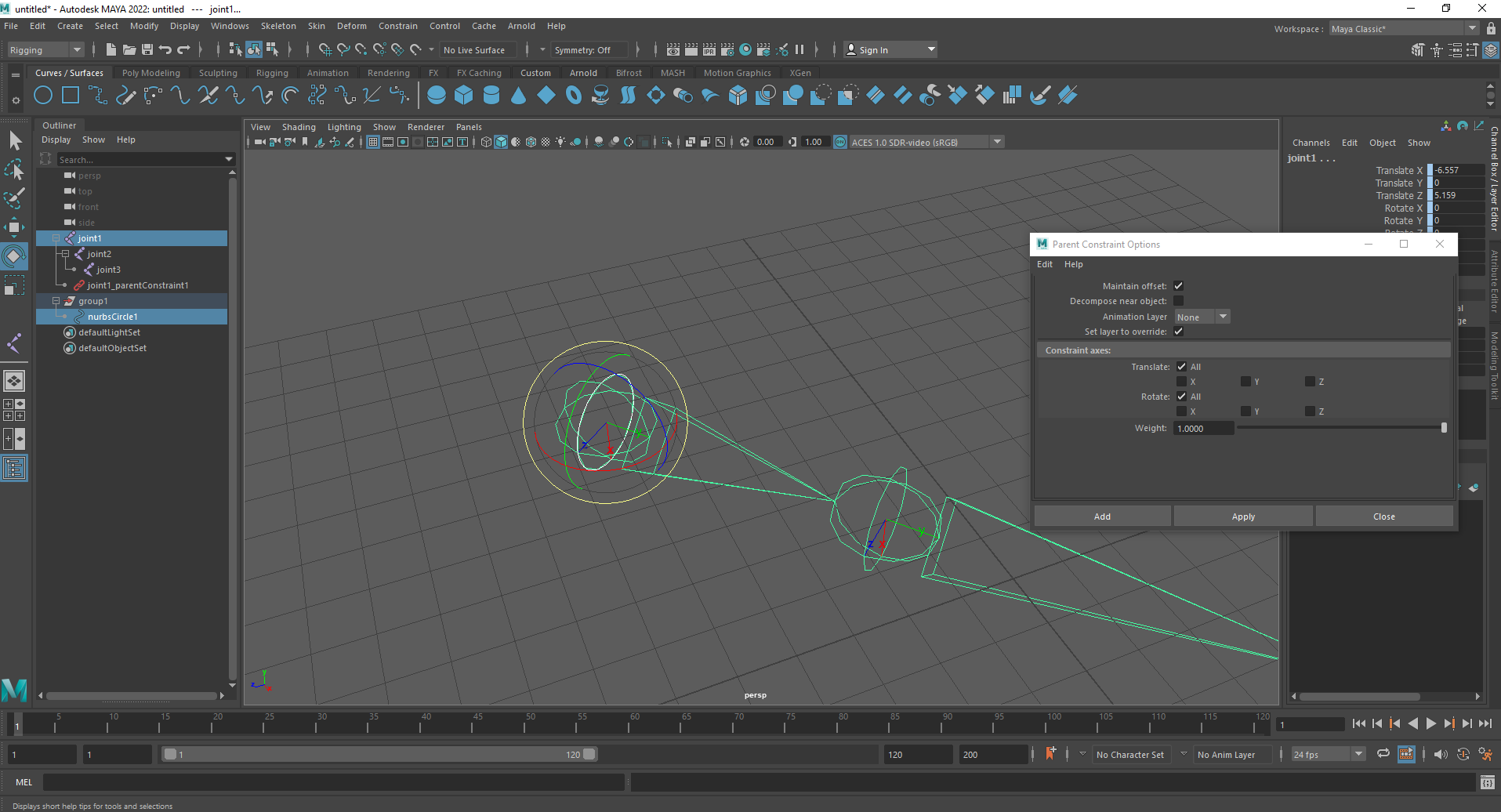Open the Animation Layer None dropdown
Viewport: 1501px width, 812px height.
[1202, 317]
